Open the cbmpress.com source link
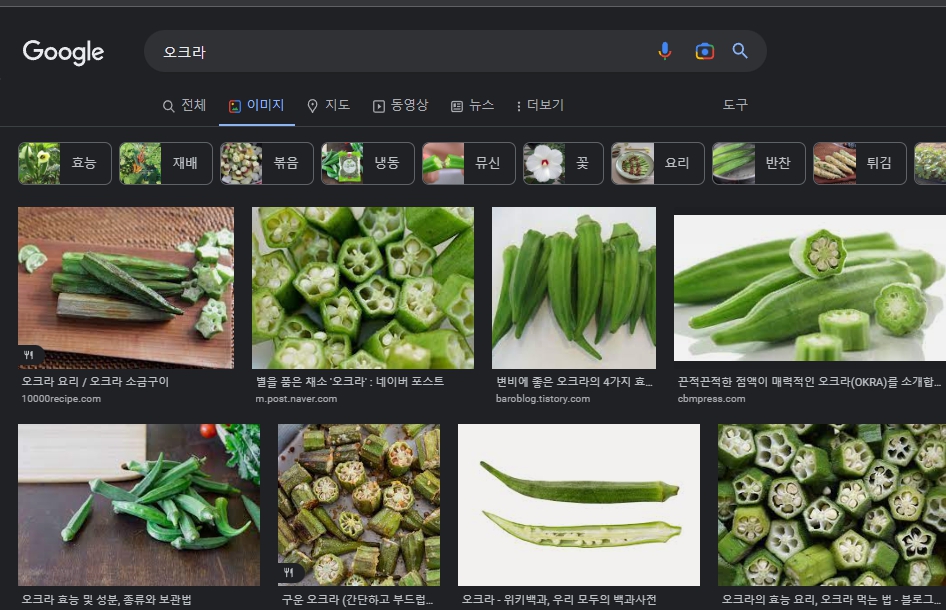 [711, 399]
